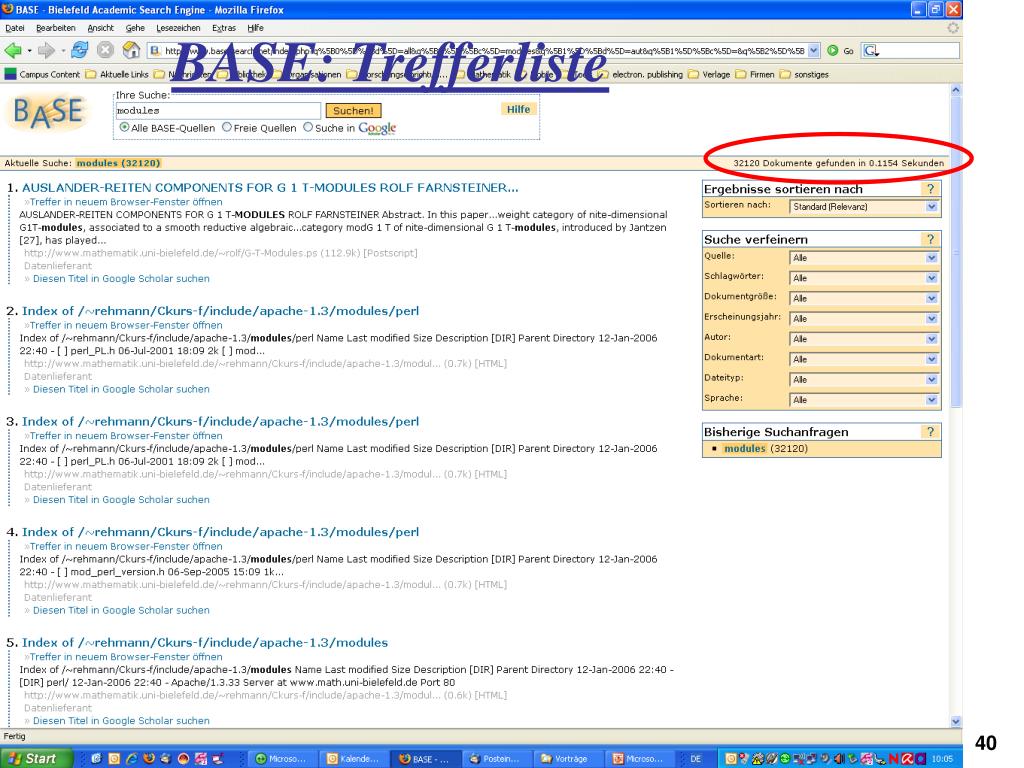
Task: Open result 1 AUSLANDER-REITEN COMPONENTS title
Action: (270, 187)
